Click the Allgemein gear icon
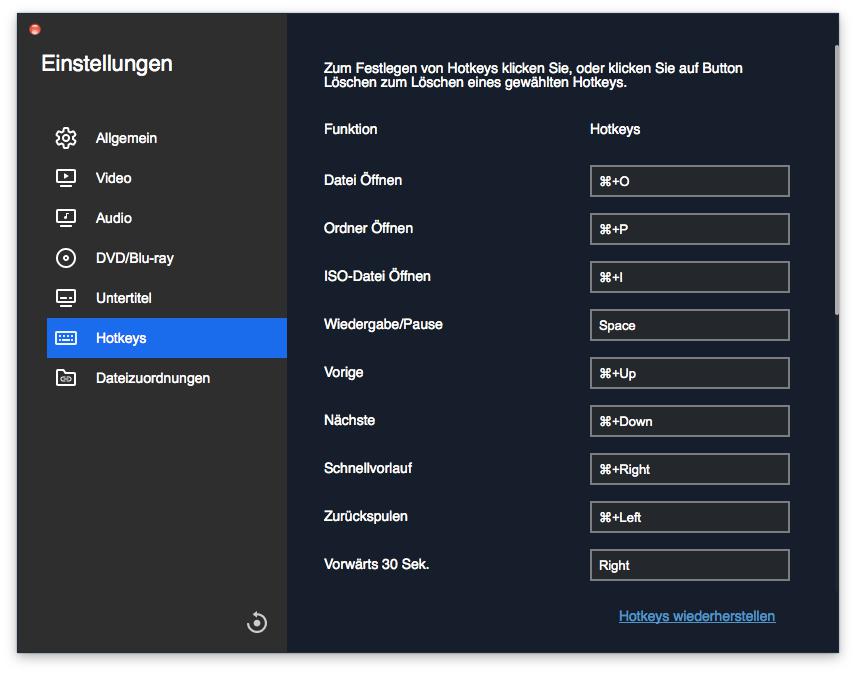The height and width of the screenshot is (674, 856). click(x=66, y=138)
